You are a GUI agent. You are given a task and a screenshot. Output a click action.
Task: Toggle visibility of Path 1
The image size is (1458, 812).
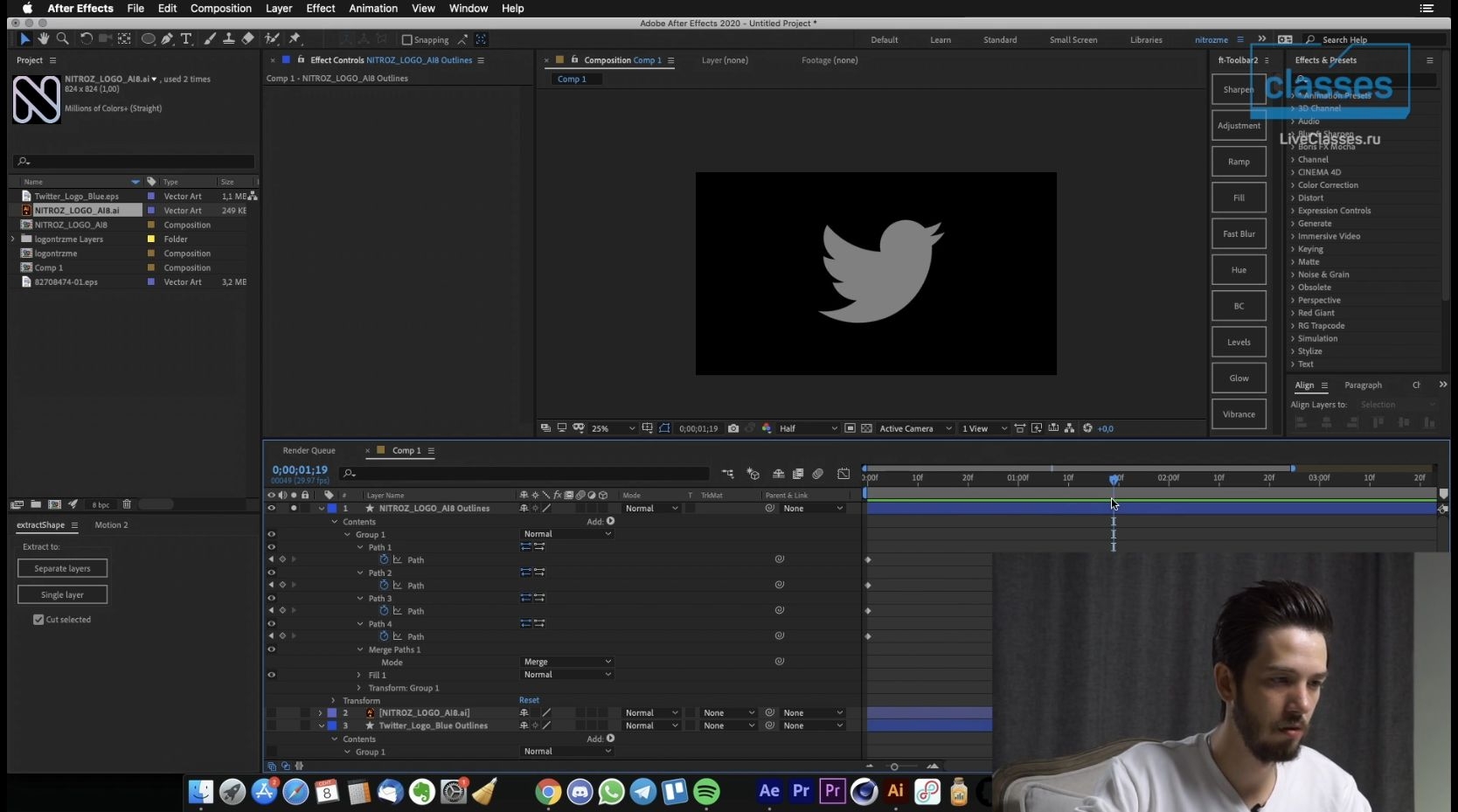271,547
